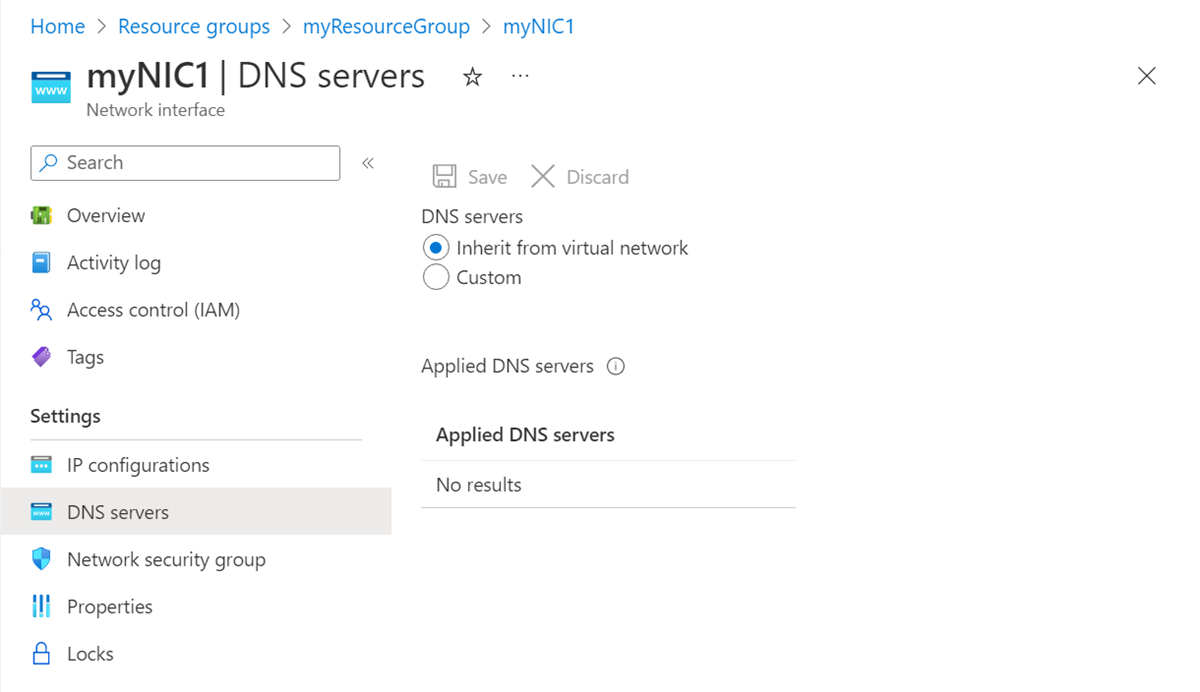The width and height of the screenshot is (1200, 692).
Task: Open the more options ellipsis menu
Action: tap(519, 76)
